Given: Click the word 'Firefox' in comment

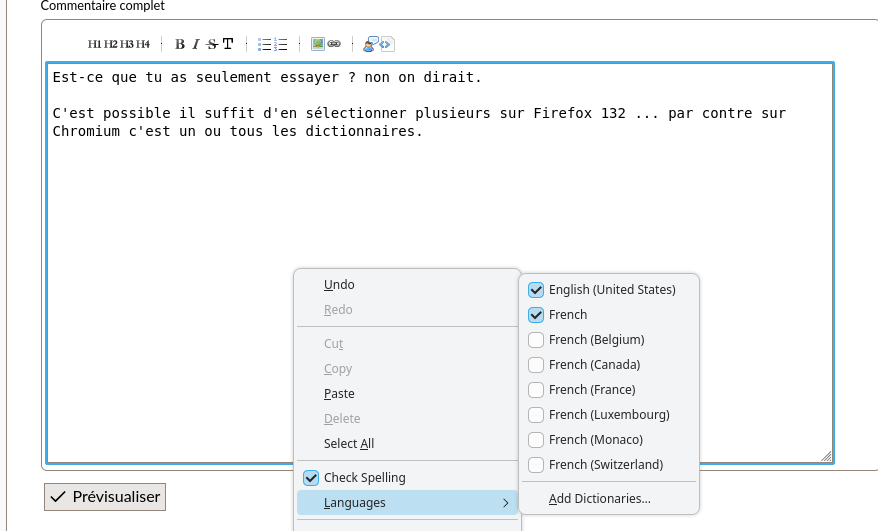Looking at the screenshot, I should (x=563, y=113).
